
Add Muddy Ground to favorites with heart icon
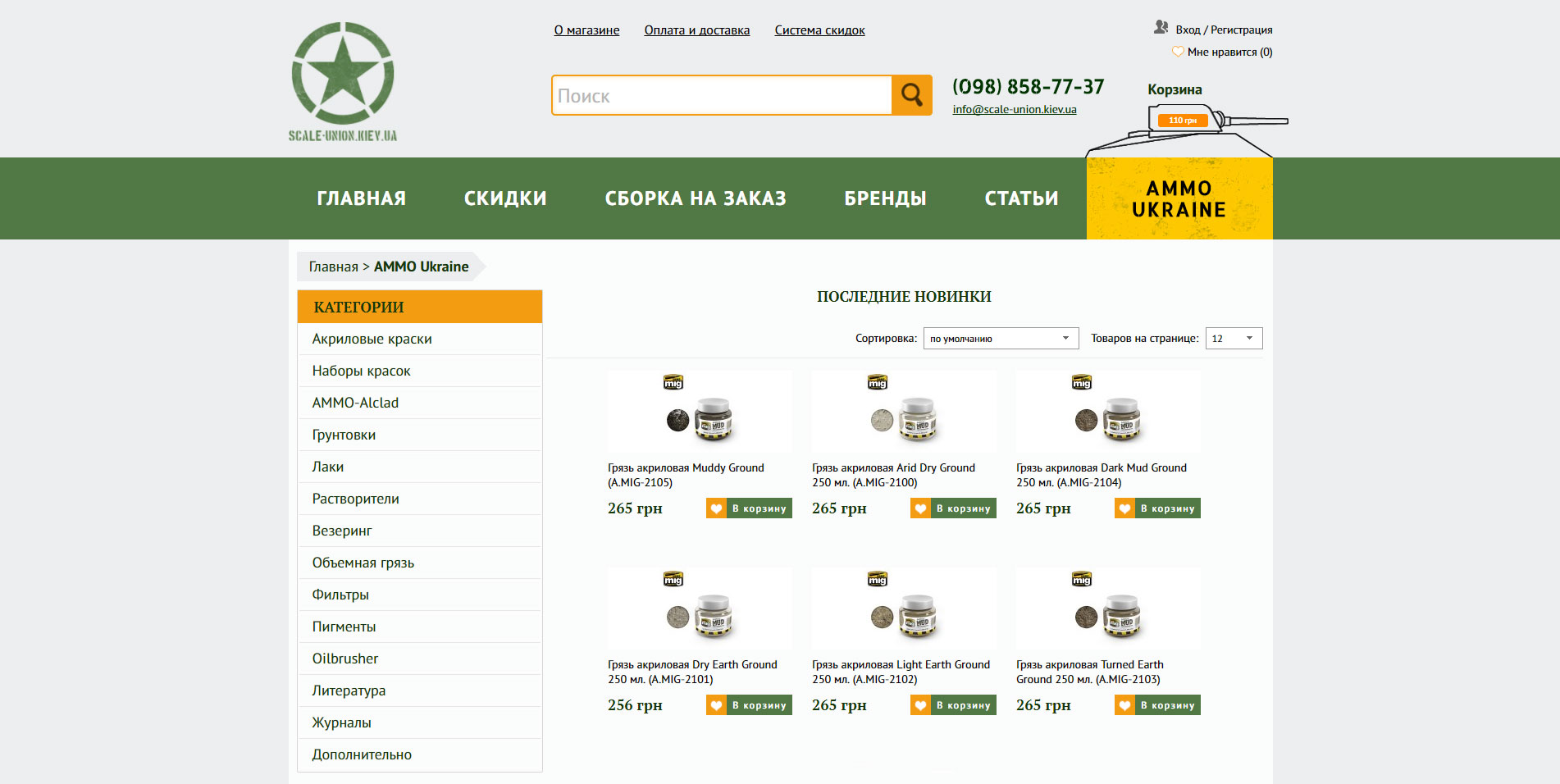tap(716, 508)
